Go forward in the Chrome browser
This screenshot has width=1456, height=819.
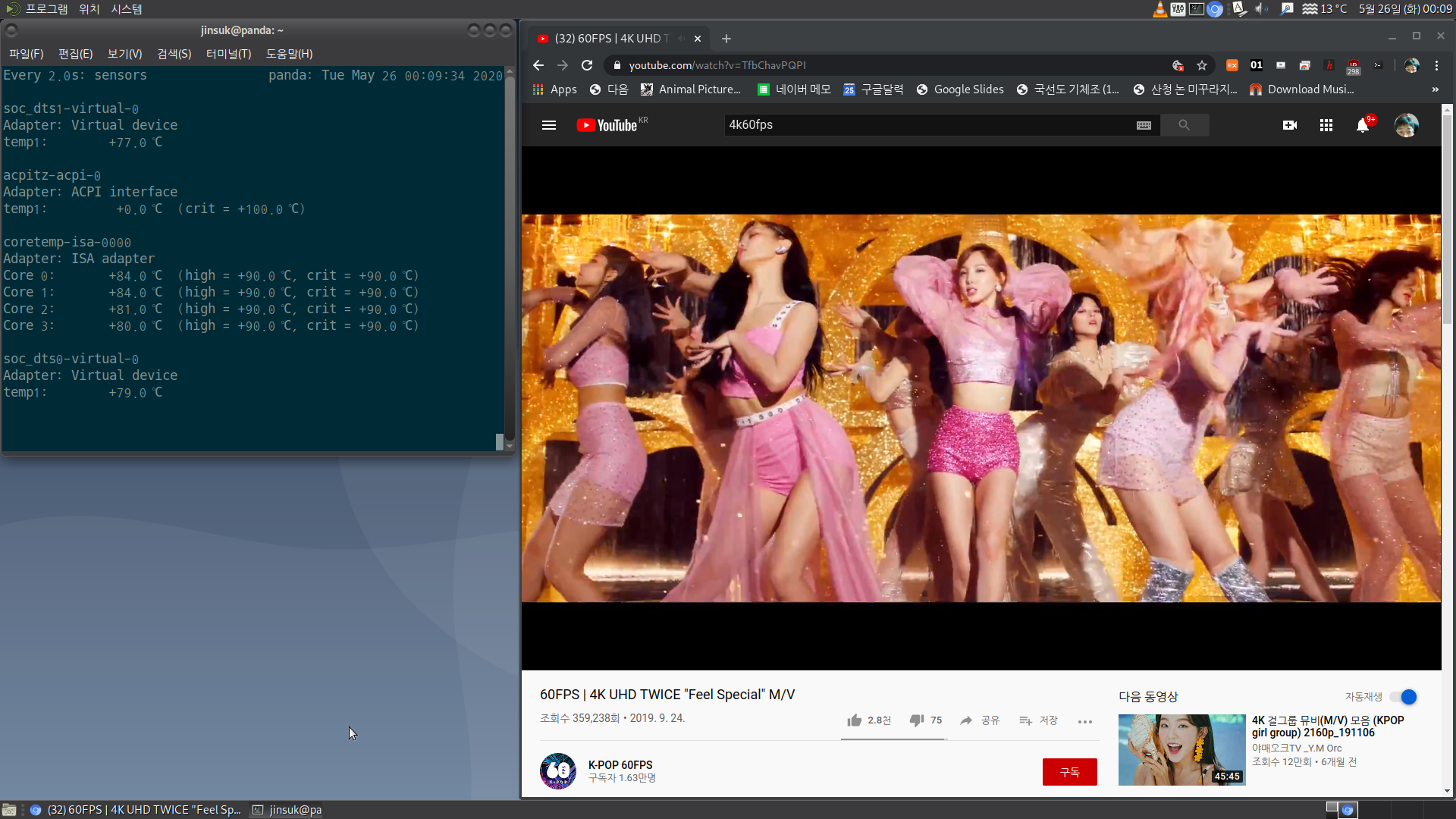coord(563,65)
